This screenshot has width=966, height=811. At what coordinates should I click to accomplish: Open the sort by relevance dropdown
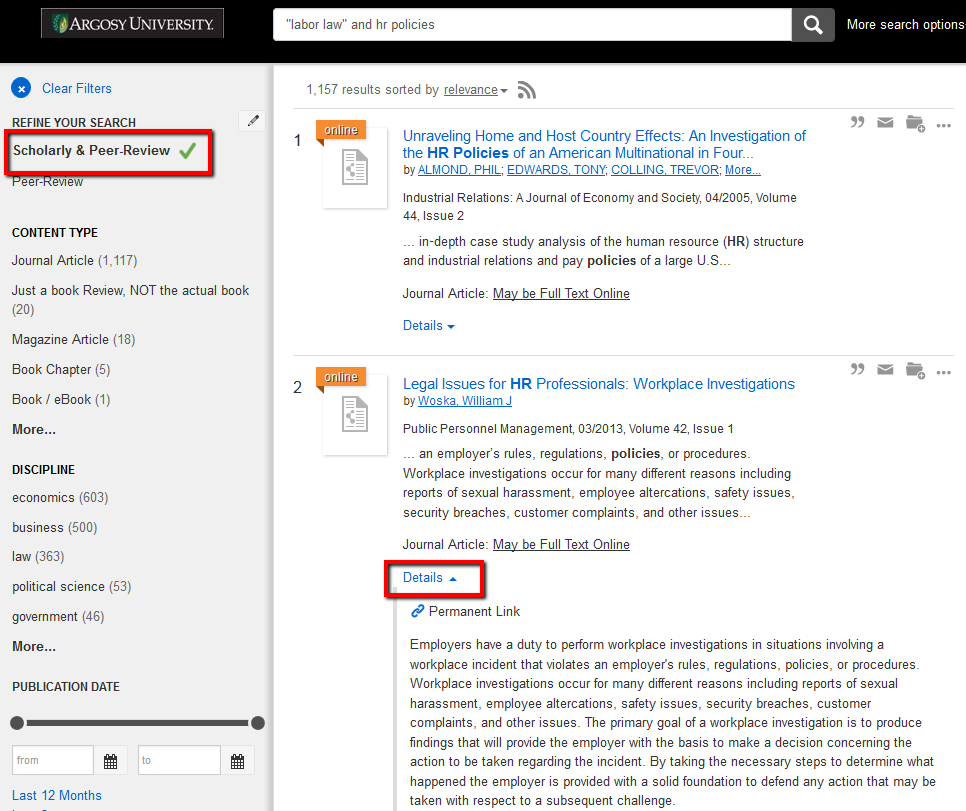476,90
